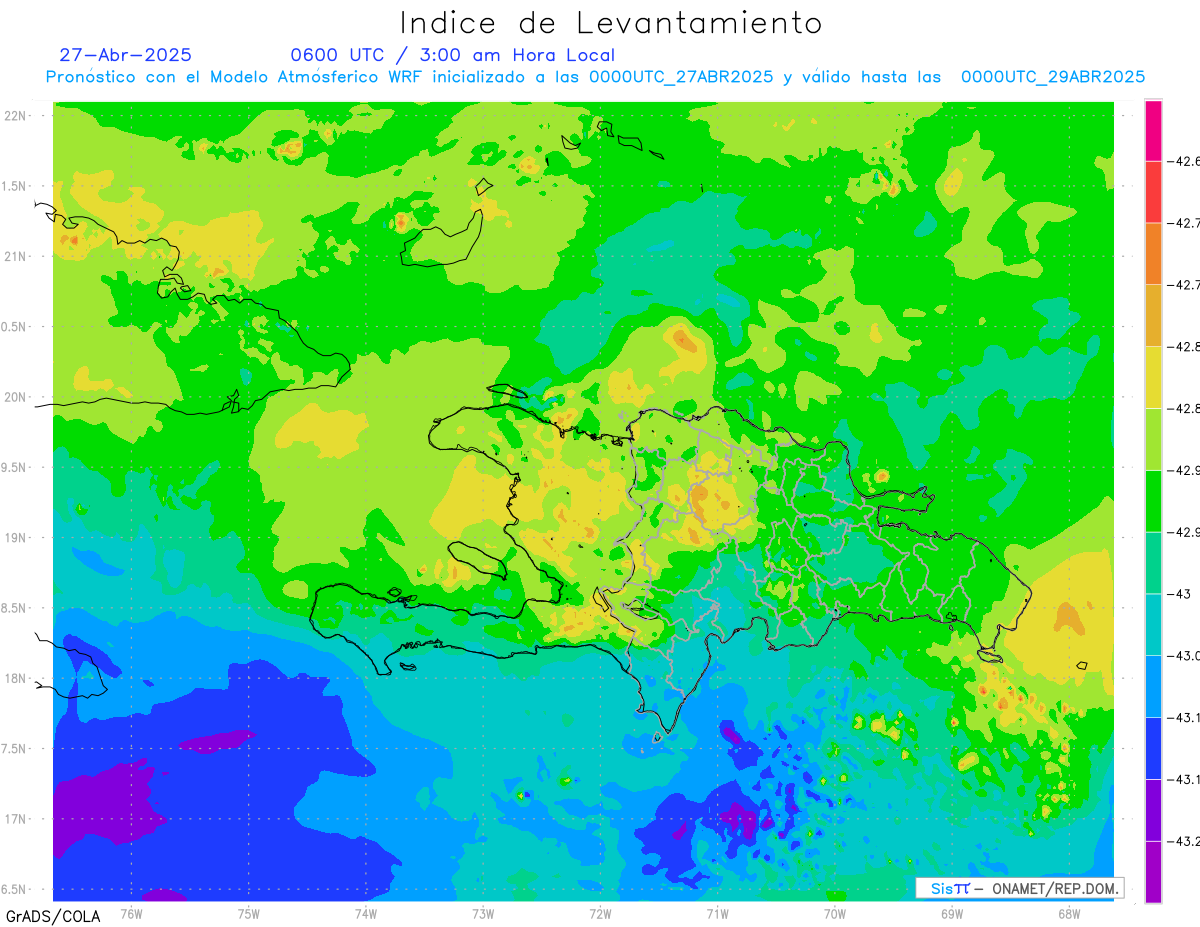Click the WRF model forecast description line
This screenshot has width=1200, height=927.
pyautogui.click(x=596, y=77)
